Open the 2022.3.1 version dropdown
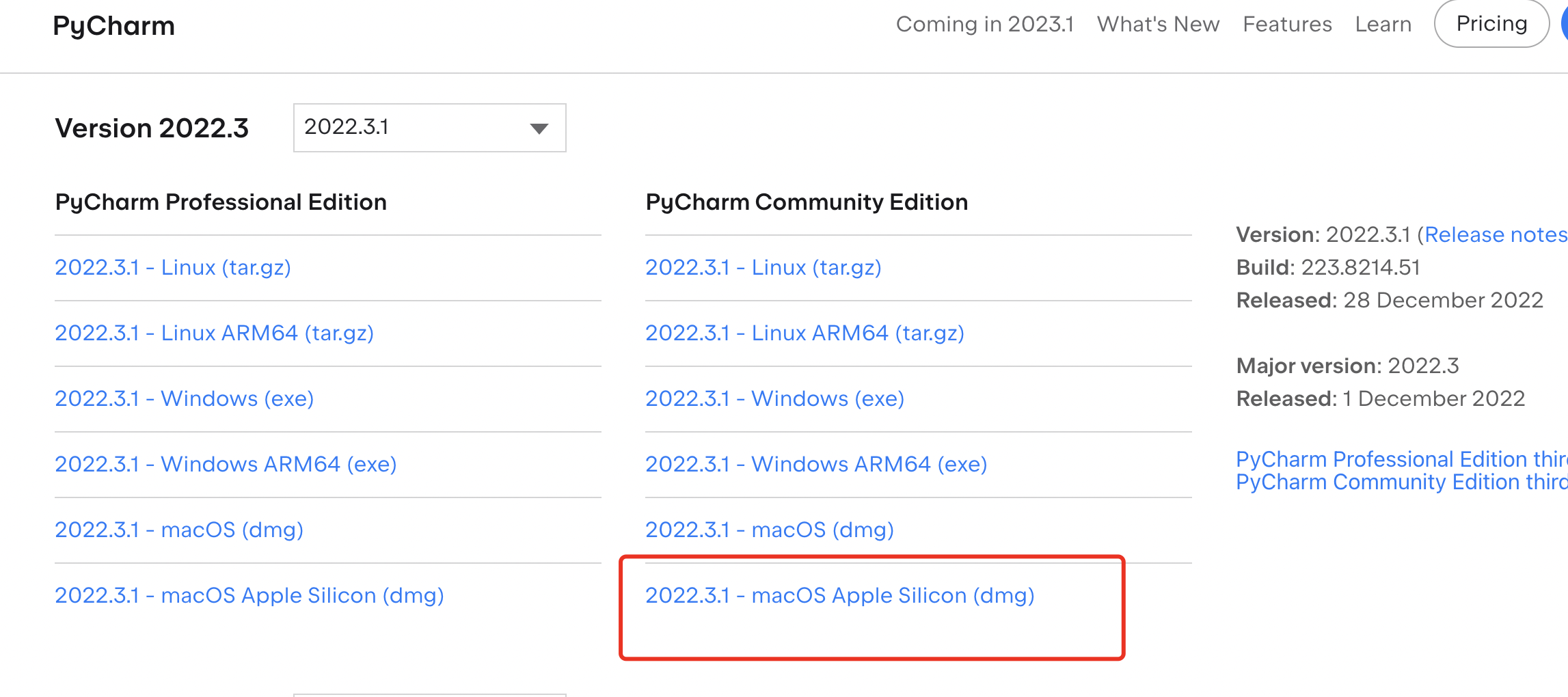This screenshot has height=697, width=1568. pos(429,128)
